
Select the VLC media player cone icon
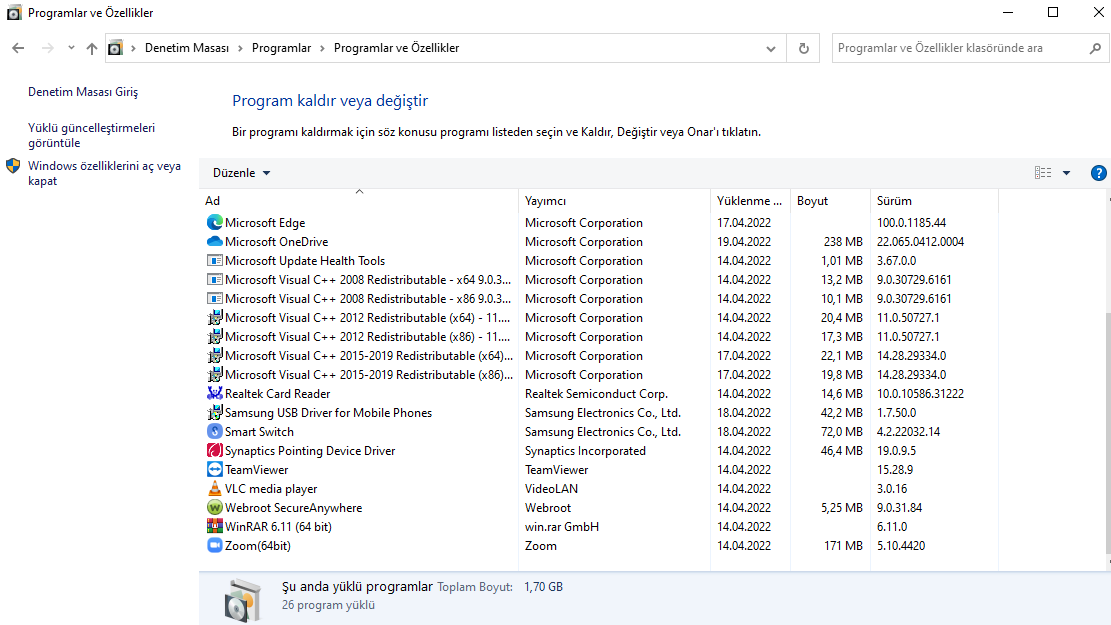click(x=213, y=488)
